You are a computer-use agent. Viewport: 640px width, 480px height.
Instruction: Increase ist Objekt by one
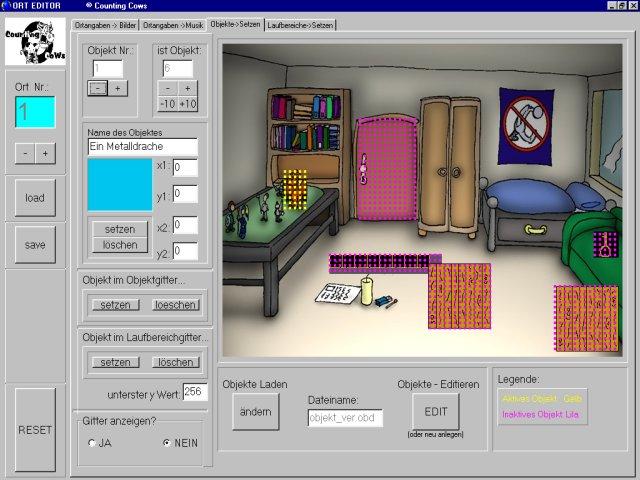(188, 88)
